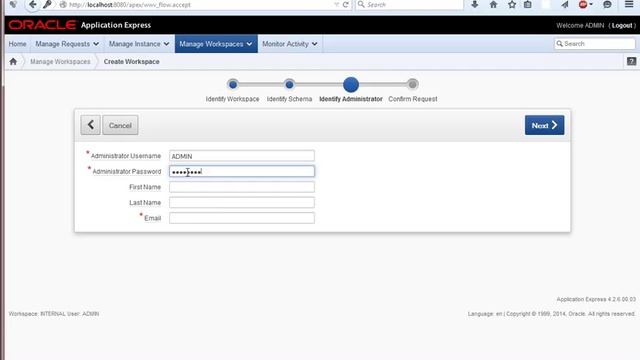Screen dimensions: 640x360
Task: Go to the Home tab
Action: (17, 44)
